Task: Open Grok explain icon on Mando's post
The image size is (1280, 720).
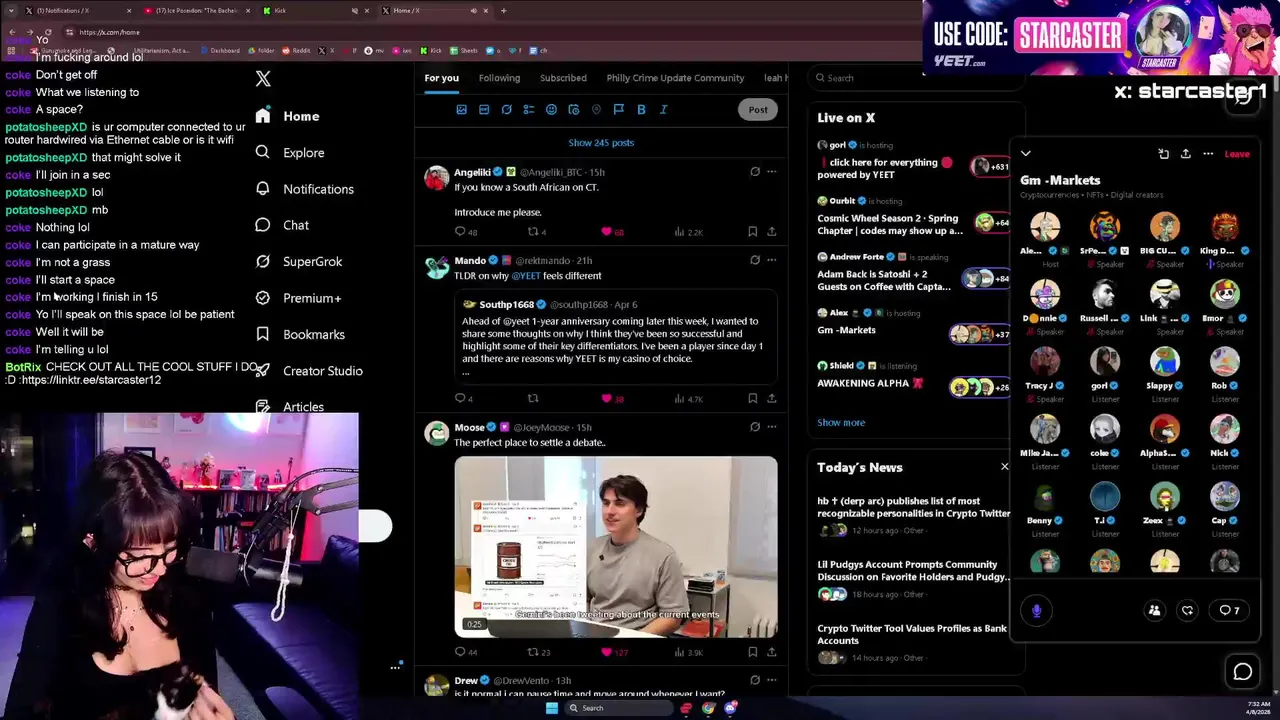Action: pyautogui.click(x=755, y=260)
